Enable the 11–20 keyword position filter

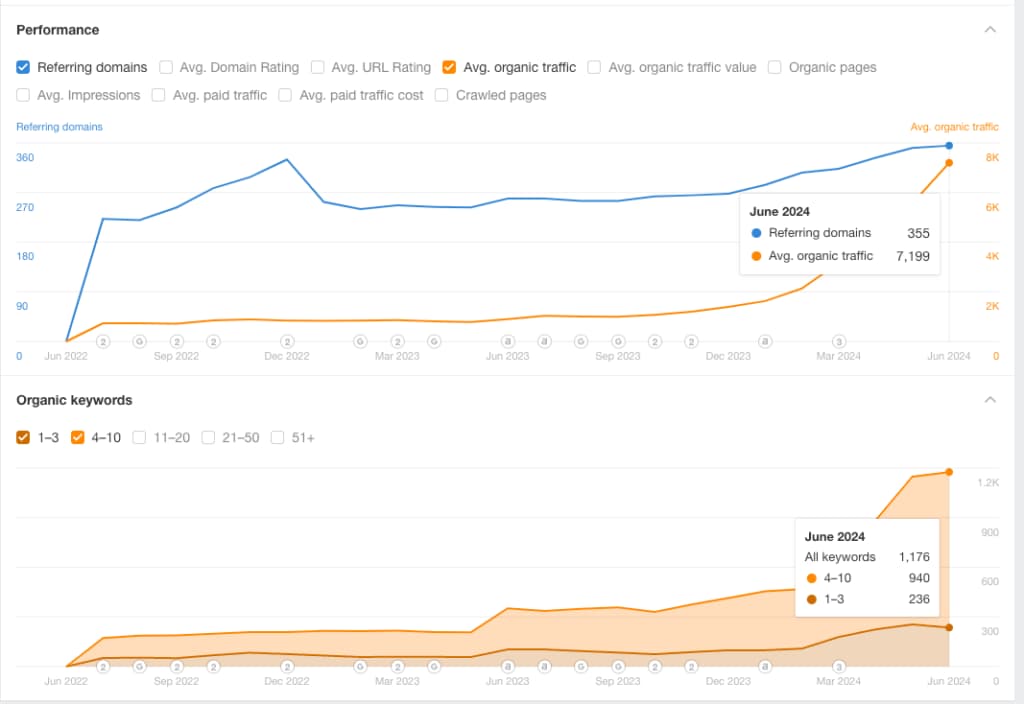click(x=140, y=437)
